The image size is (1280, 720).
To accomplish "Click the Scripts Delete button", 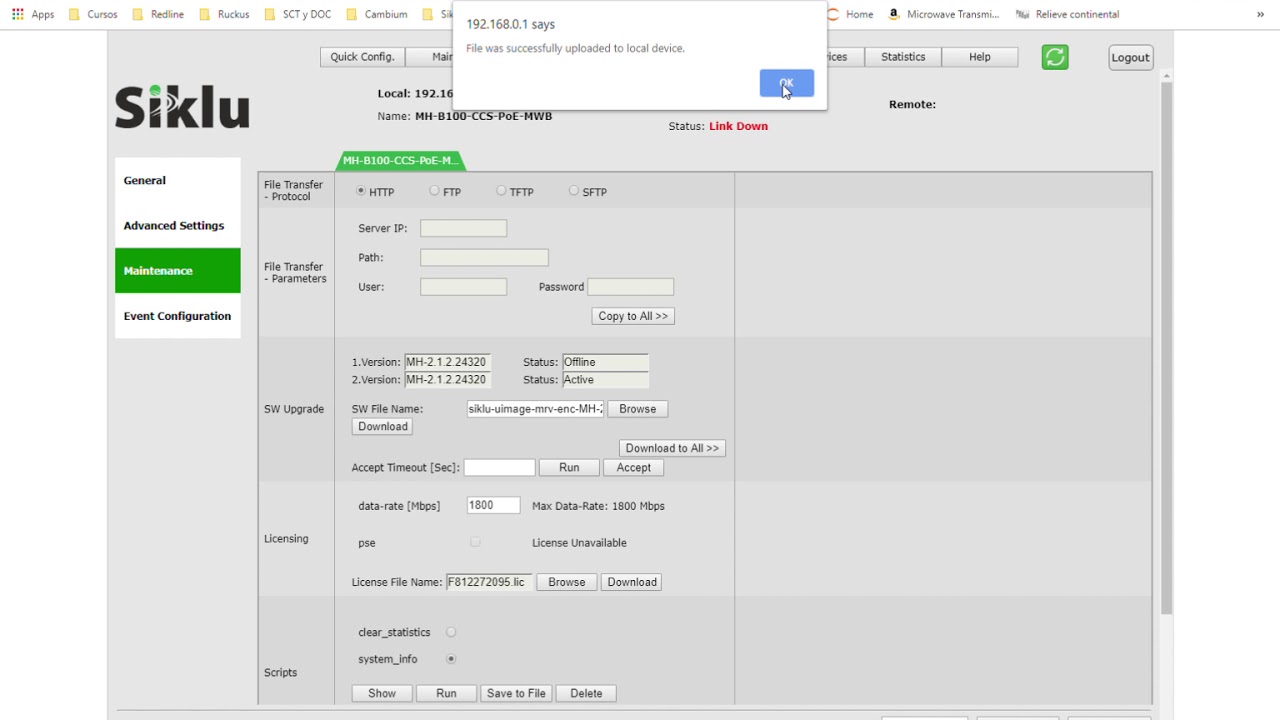I will click(586, 693).
